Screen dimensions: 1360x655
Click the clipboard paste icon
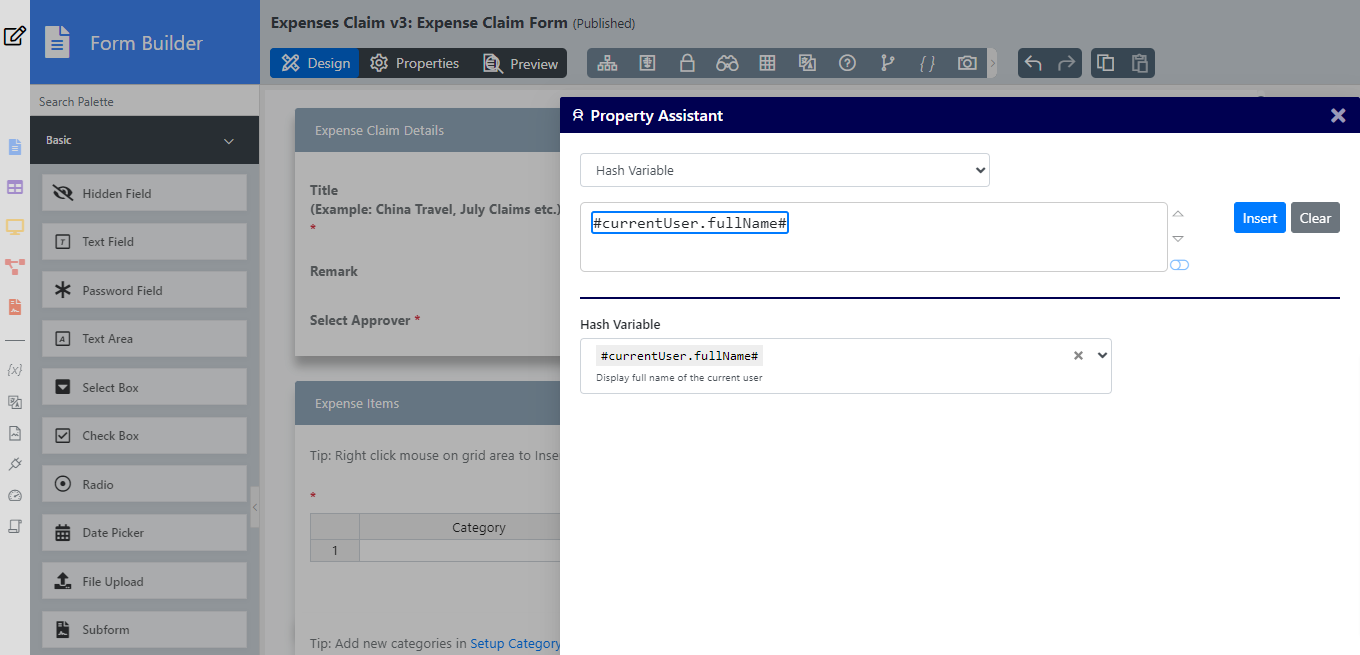pyautogui.click(x=1139, y=63)
